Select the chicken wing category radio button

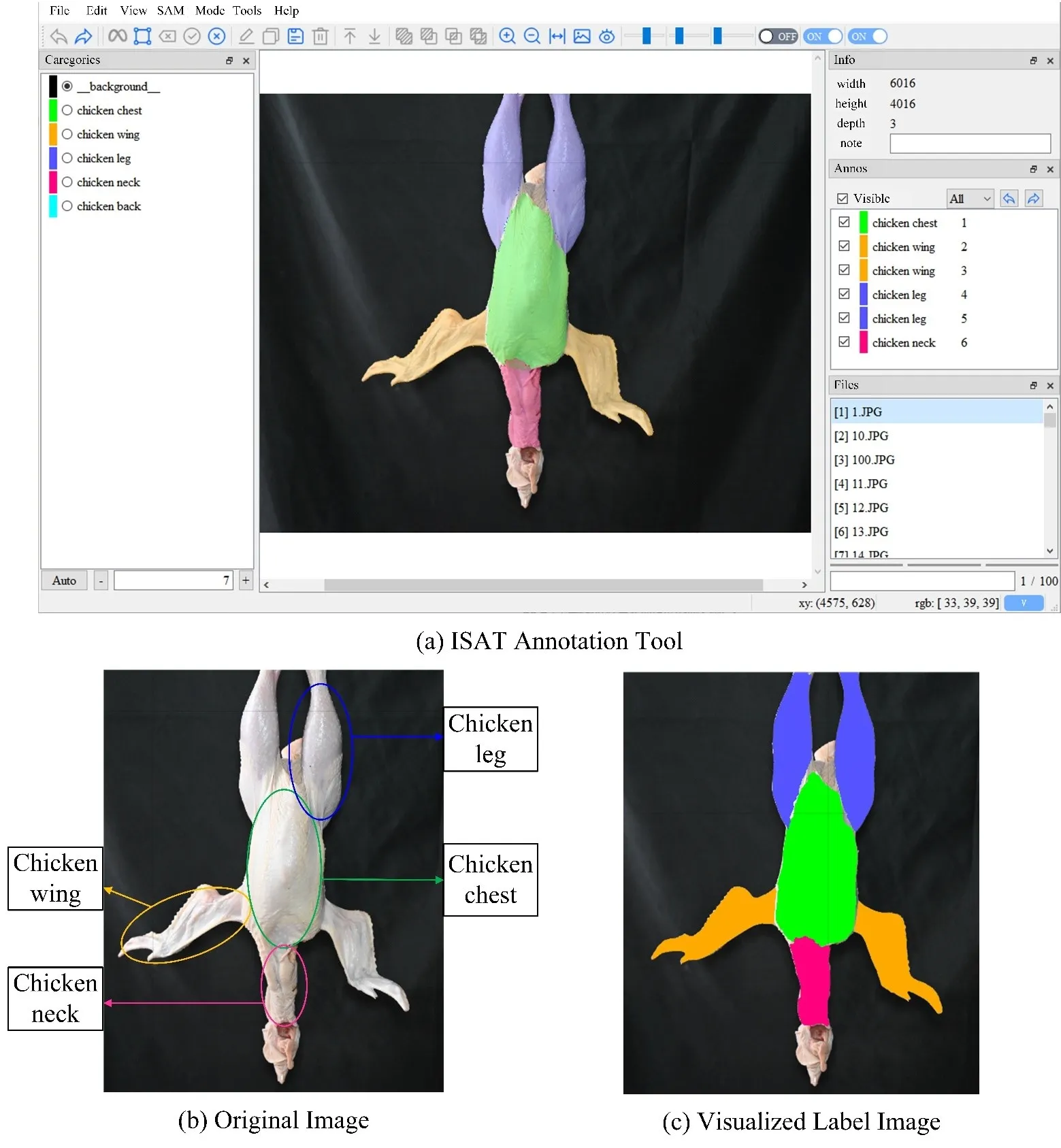point(67,134)
